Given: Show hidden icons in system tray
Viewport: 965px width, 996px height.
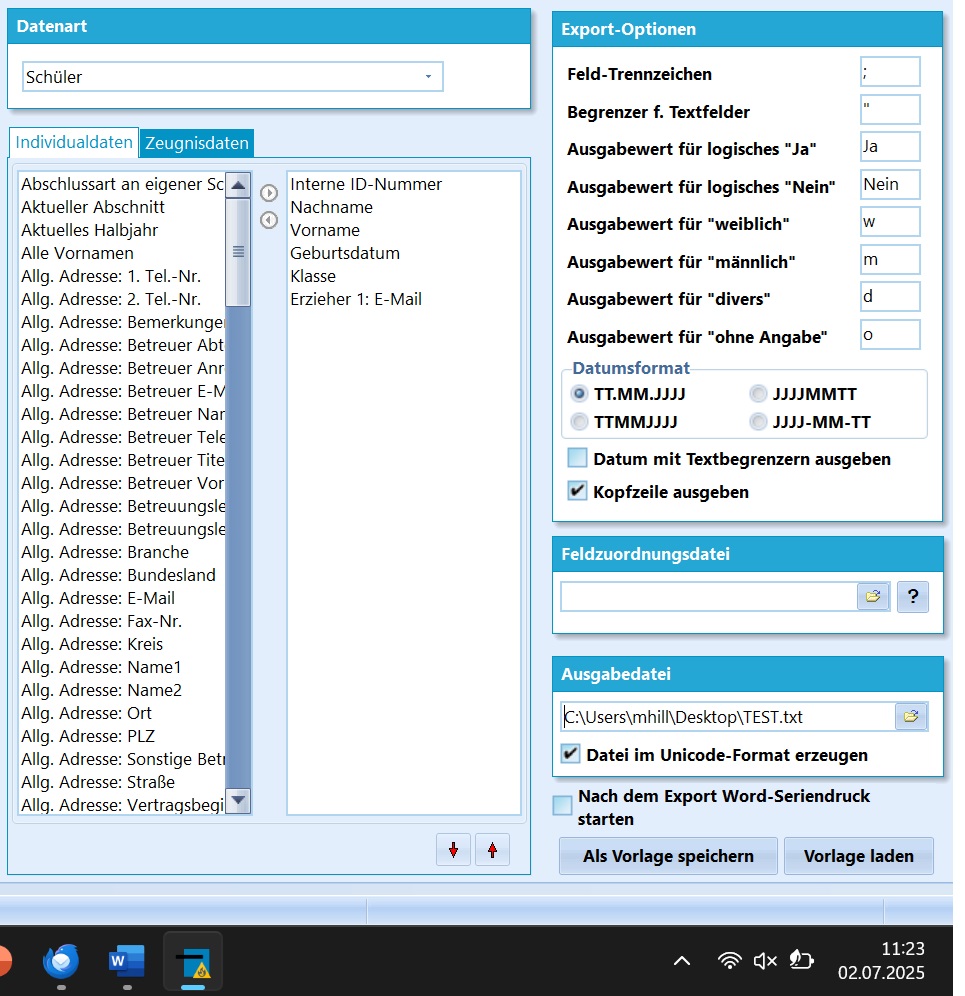Looking at the screenshot, I should pos(682,961).
